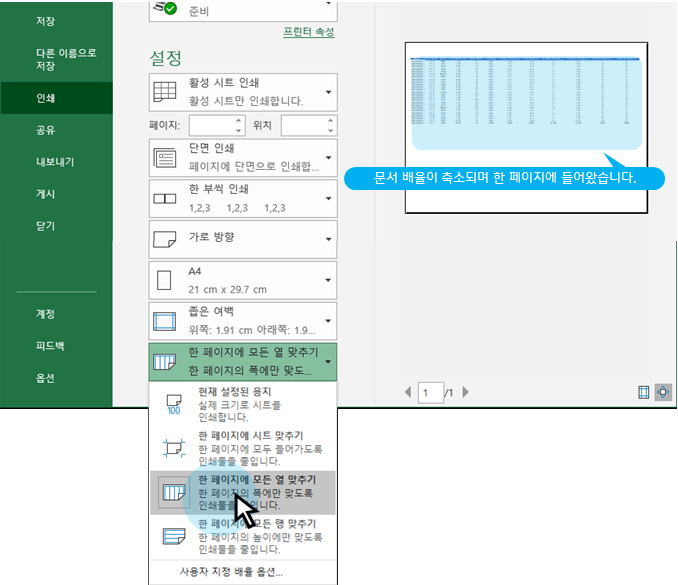This screenshot has height=585, width=678.
Task: Toggle zoom to page icon
Action: 663,392
